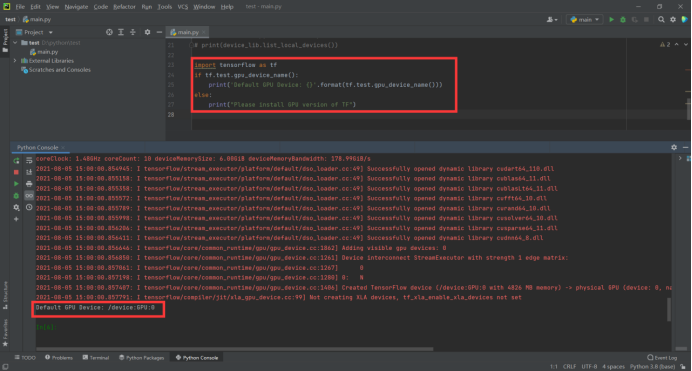692x371 pixels.
Task: Click the Run with Coverage icon
Action: (635, 19)
